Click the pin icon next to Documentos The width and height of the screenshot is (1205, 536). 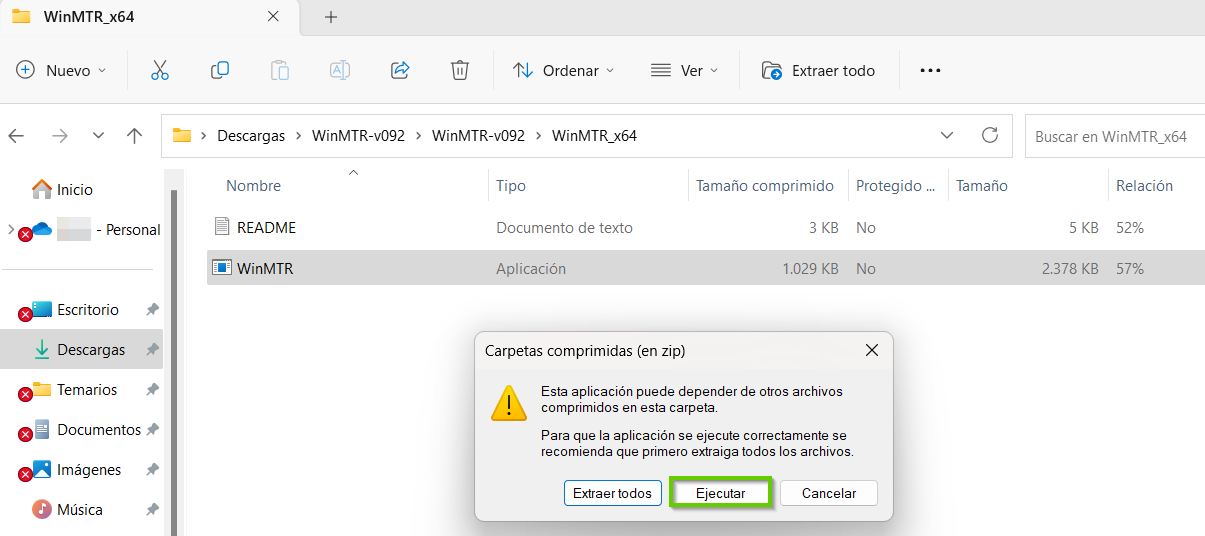tap(152, 430)
